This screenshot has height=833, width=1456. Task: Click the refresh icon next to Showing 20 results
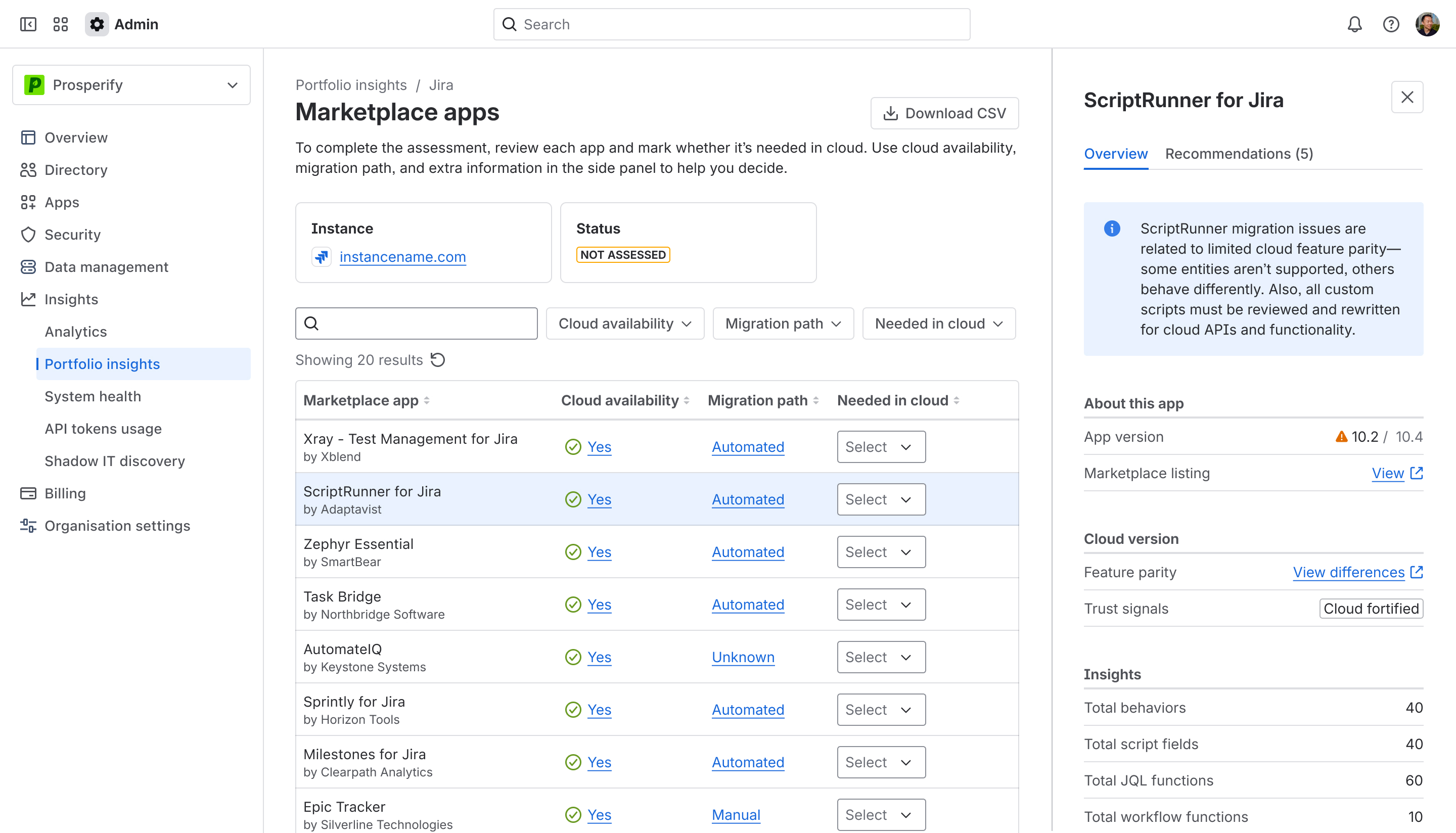pyautogui.click(x=438, y=359)
